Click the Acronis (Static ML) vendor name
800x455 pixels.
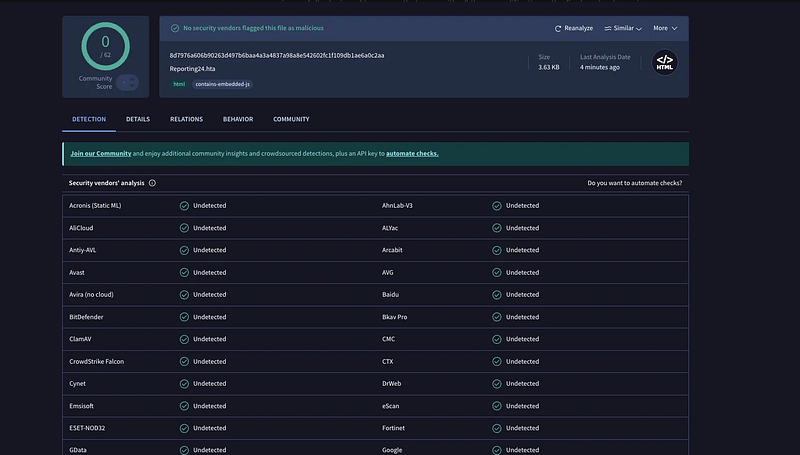coord(95,206)
